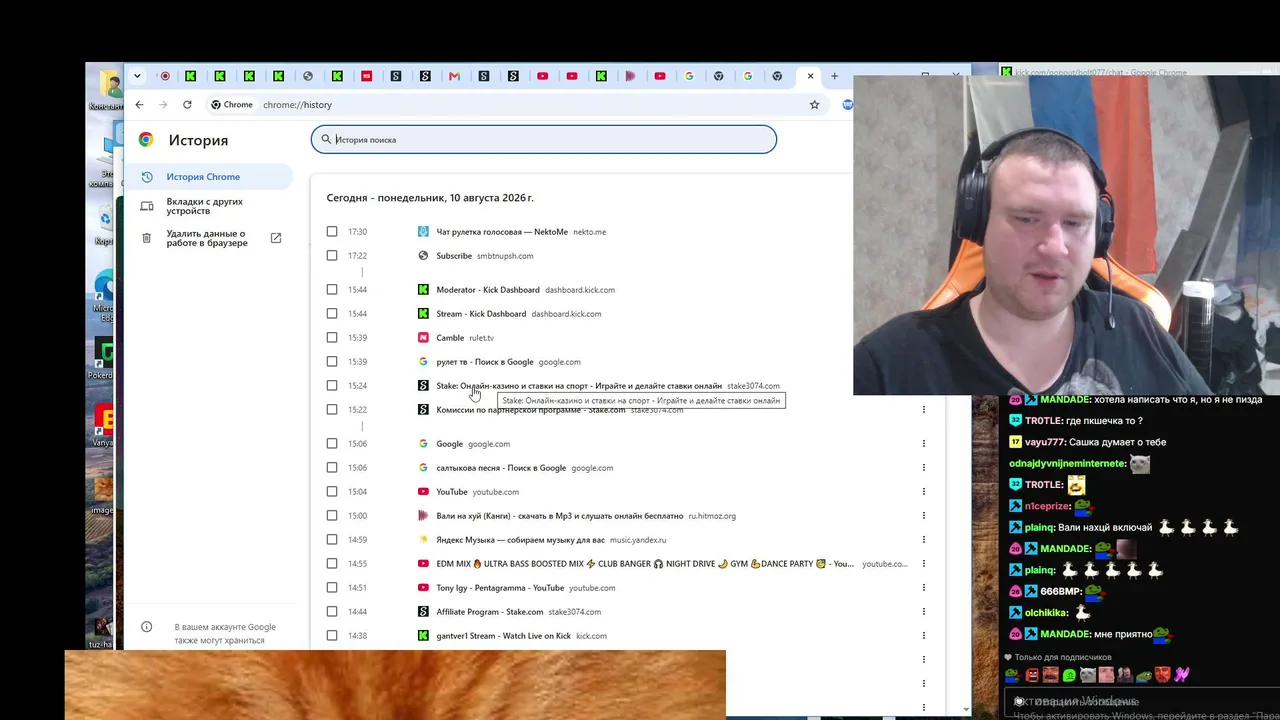Open three-dot menu for Яндекс Музыка entry

click(x=923, y=540)
